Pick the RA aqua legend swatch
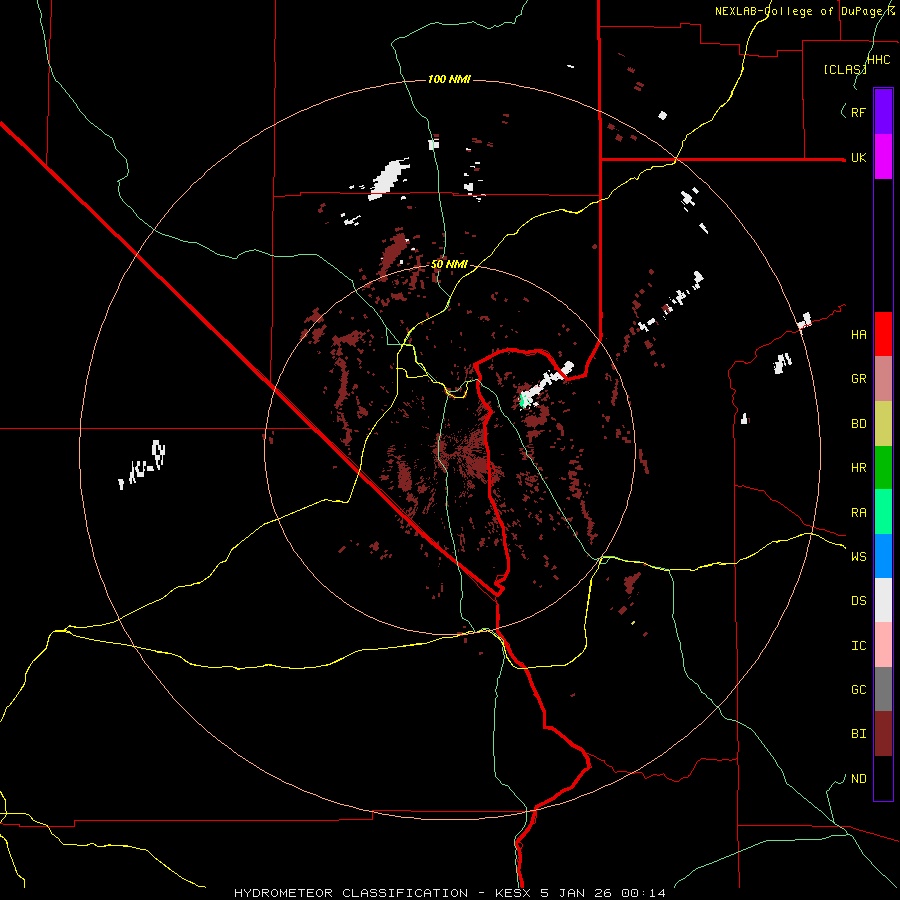 point(883,512)
